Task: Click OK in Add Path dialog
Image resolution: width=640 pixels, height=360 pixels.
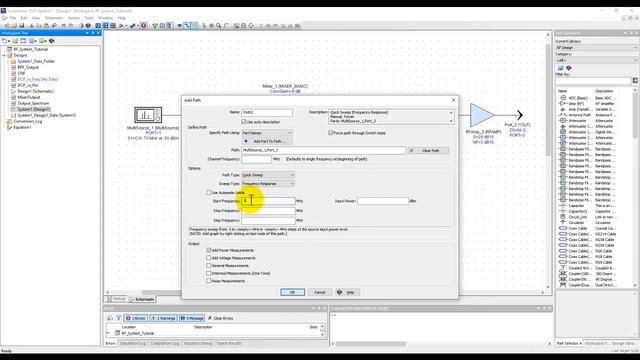Action: [x=292, y=292]
